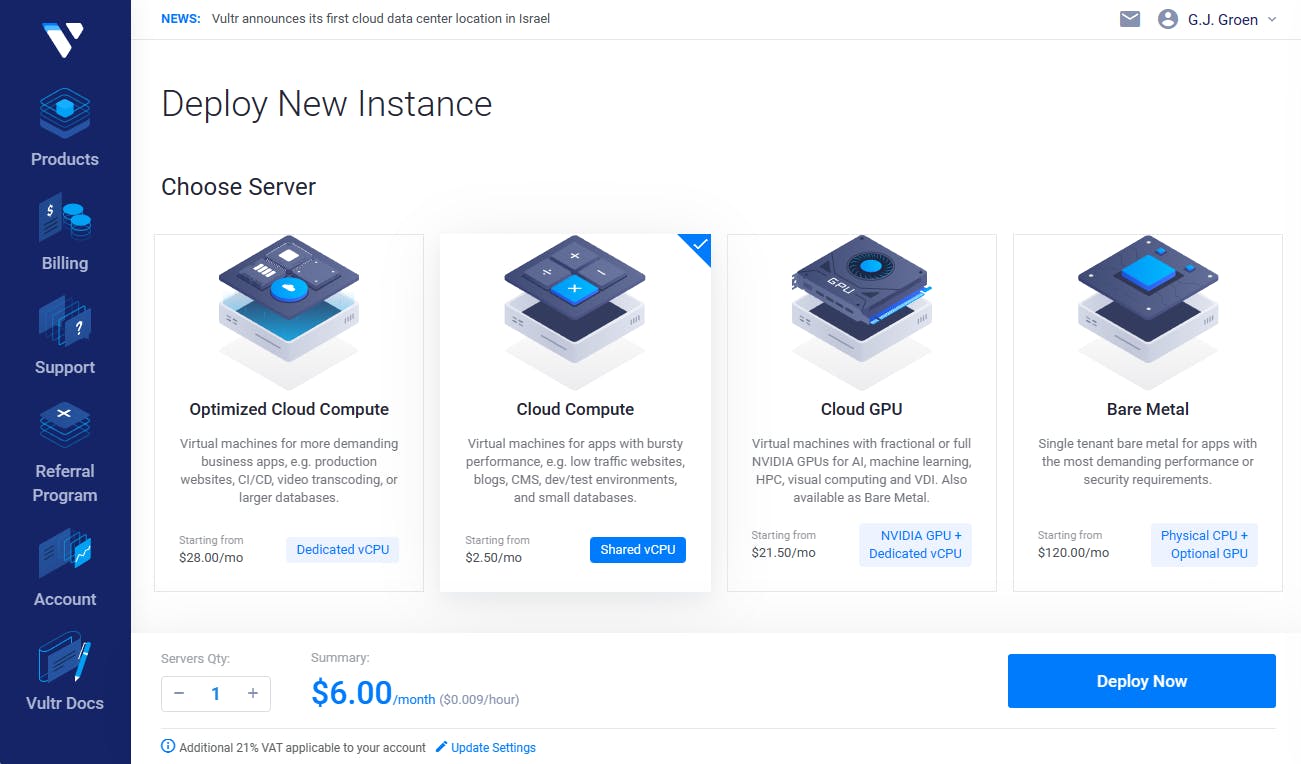Open the mail envelope notifications icon
Image resolution: width=1301 pixels, height=764 pixels.
point(1130,19)
